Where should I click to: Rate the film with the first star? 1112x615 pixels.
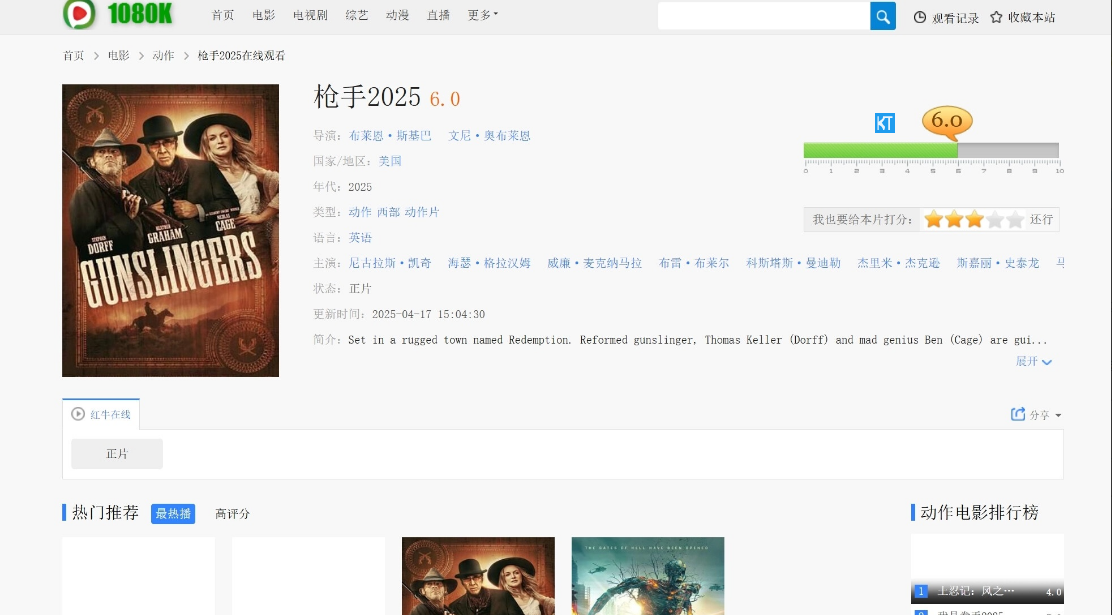click(933, 219)
